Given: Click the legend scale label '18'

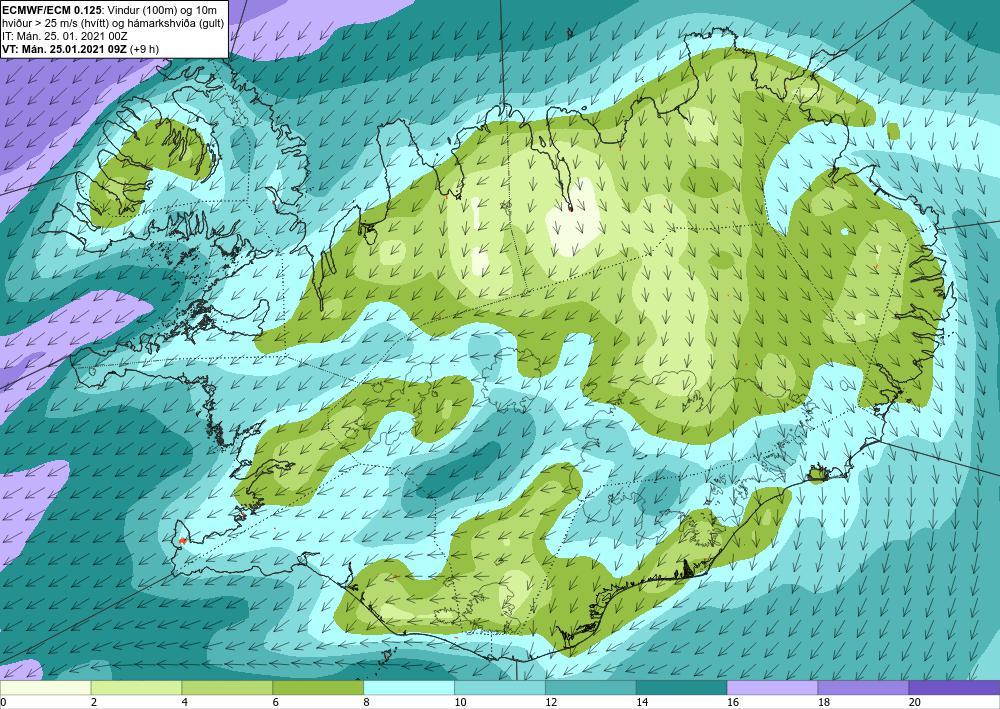Looking at the screenshot, I should 824,703.
